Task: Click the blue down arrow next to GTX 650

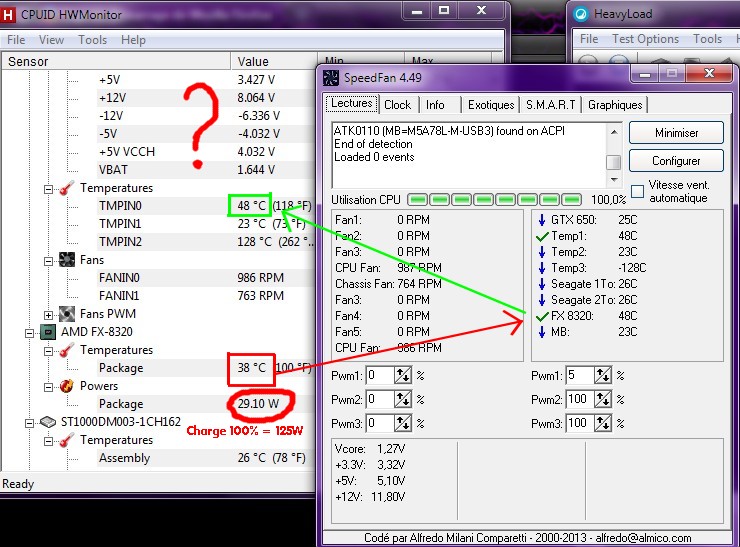Action: tap(542, 220)
